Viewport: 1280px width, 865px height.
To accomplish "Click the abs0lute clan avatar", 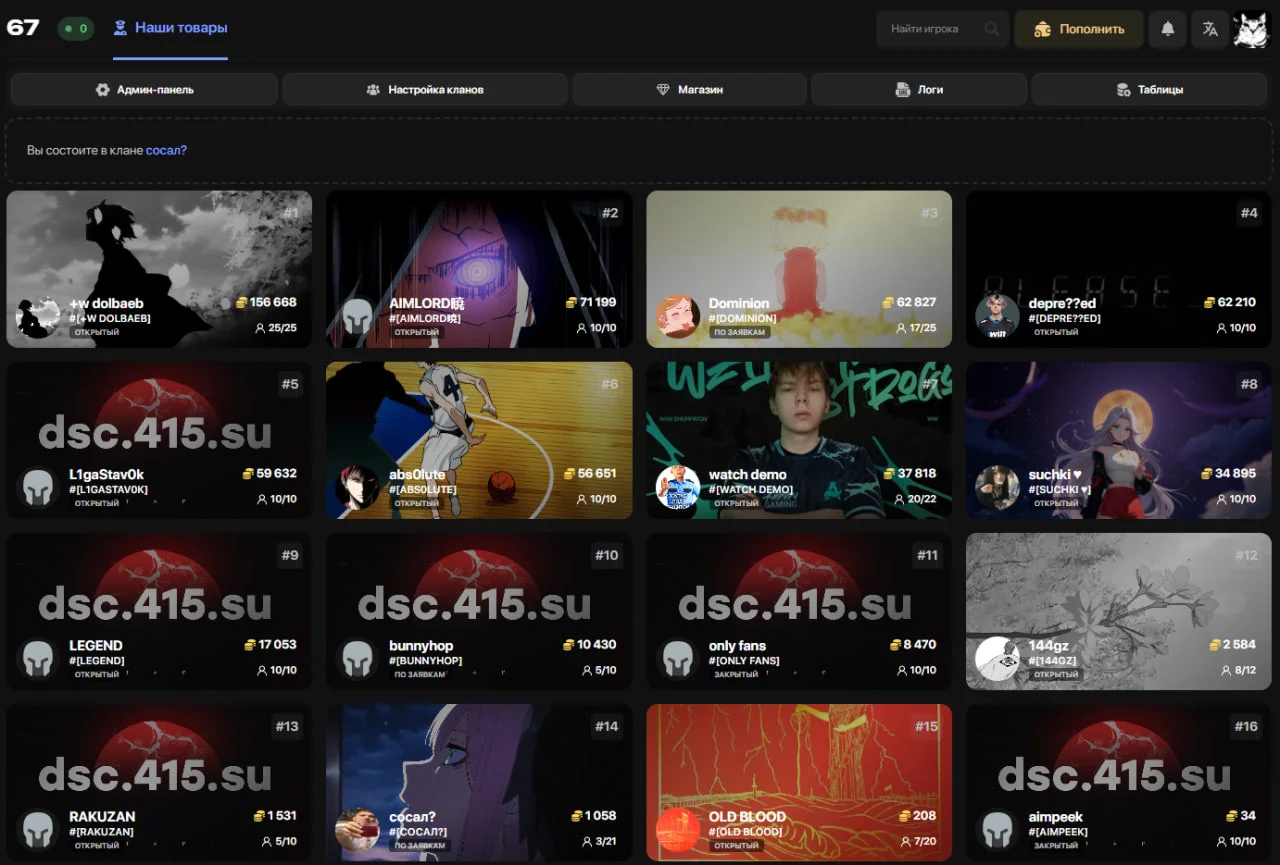I will click(x=358, y=488).
